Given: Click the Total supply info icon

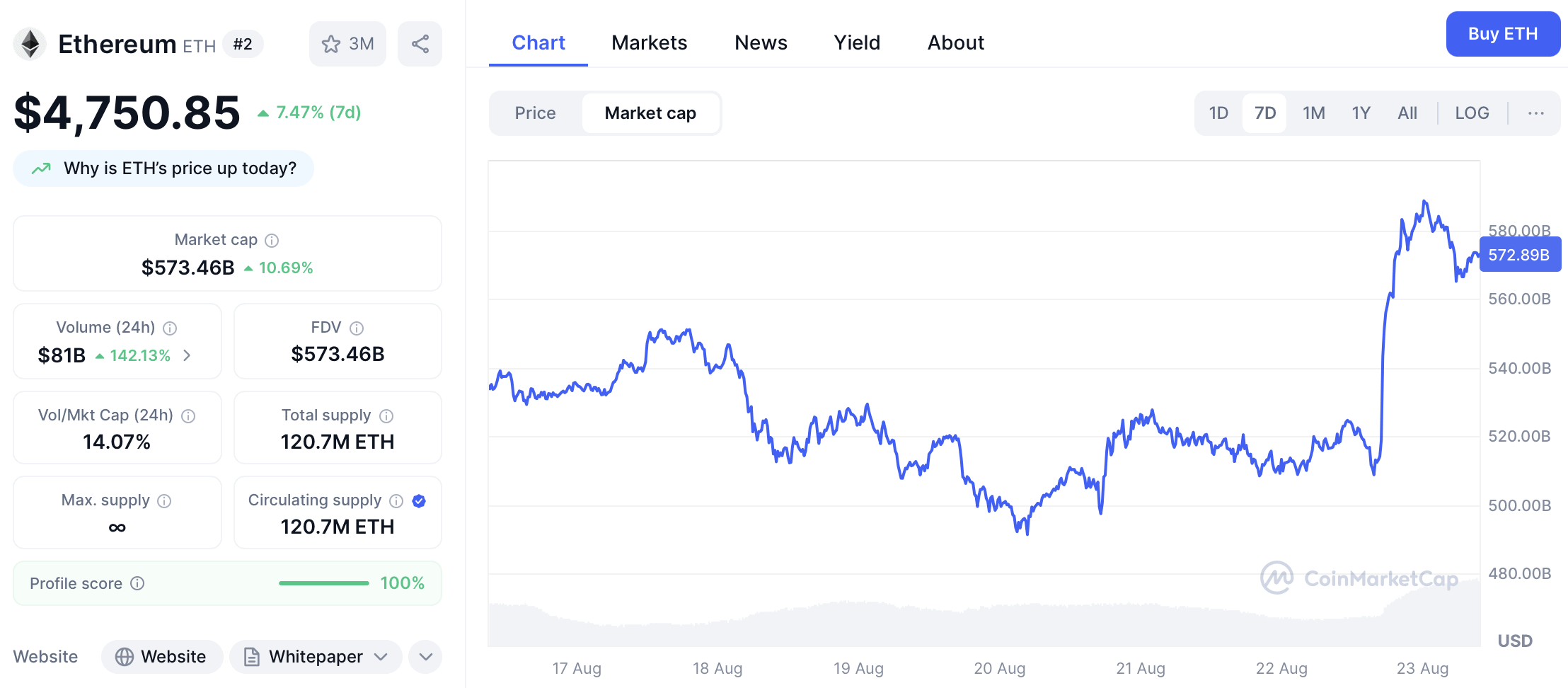Looking at the screenshot, I should tap(386, 416).
